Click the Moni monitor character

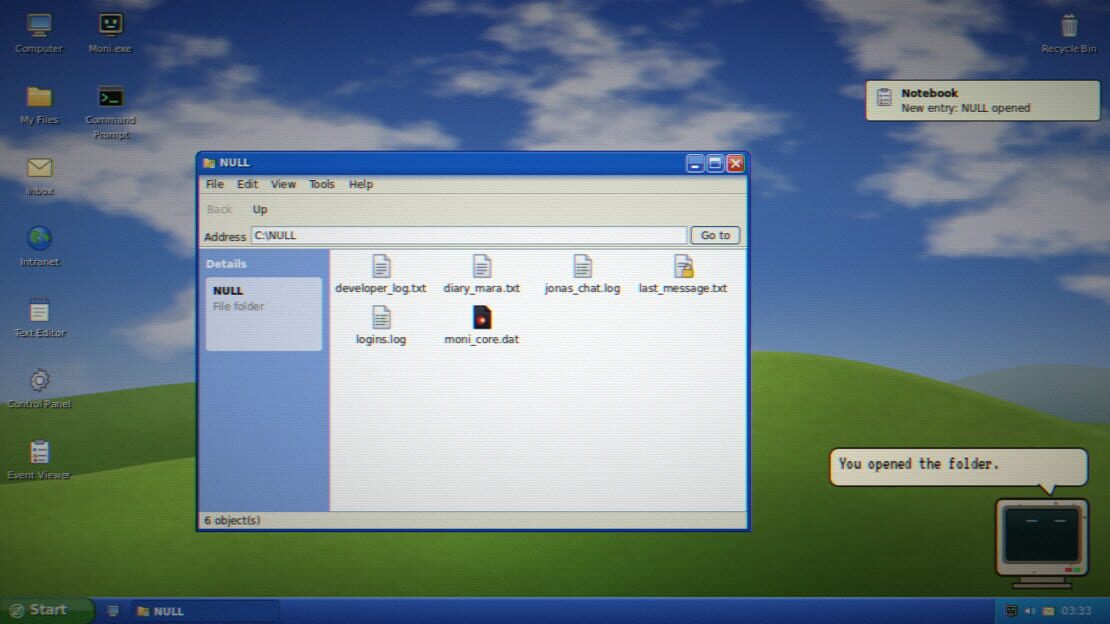tap(1041, 543)
